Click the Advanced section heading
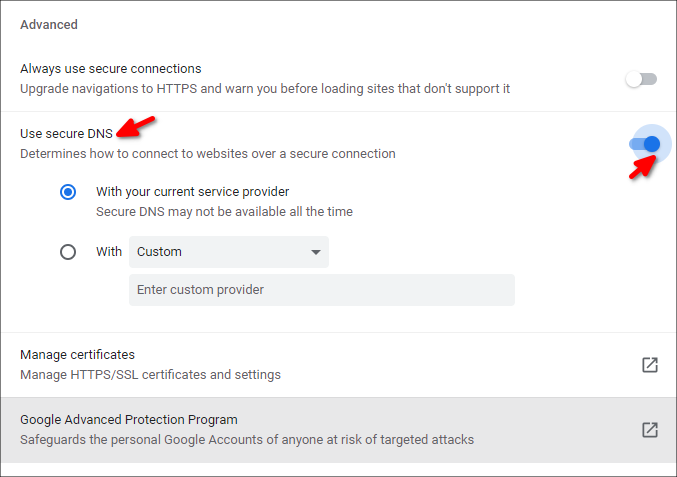 tap(49, 25)
